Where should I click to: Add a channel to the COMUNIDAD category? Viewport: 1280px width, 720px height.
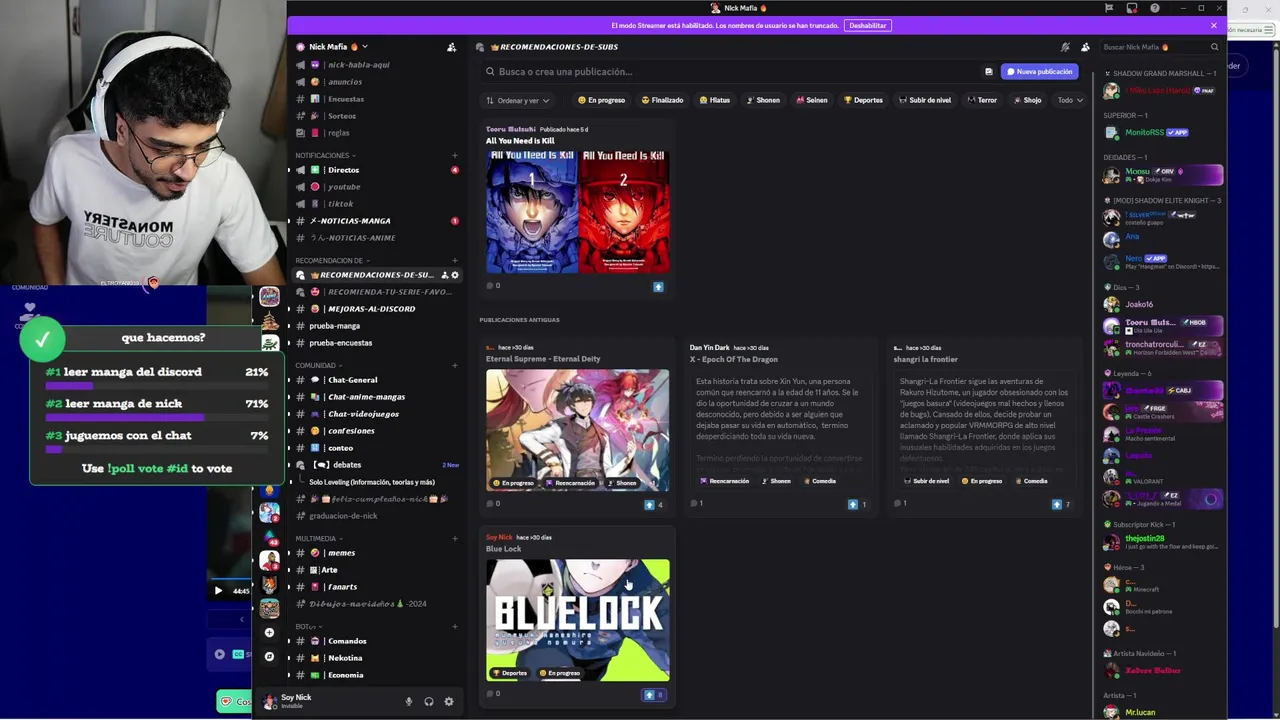[455, 366]
